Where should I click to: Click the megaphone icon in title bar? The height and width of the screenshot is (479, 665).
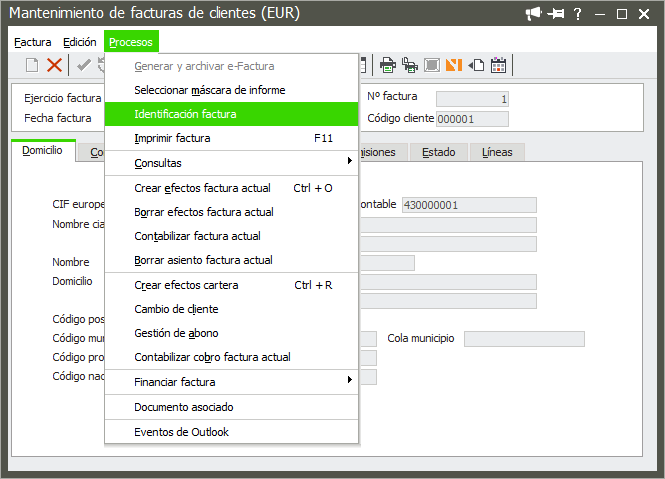[533, 14]
